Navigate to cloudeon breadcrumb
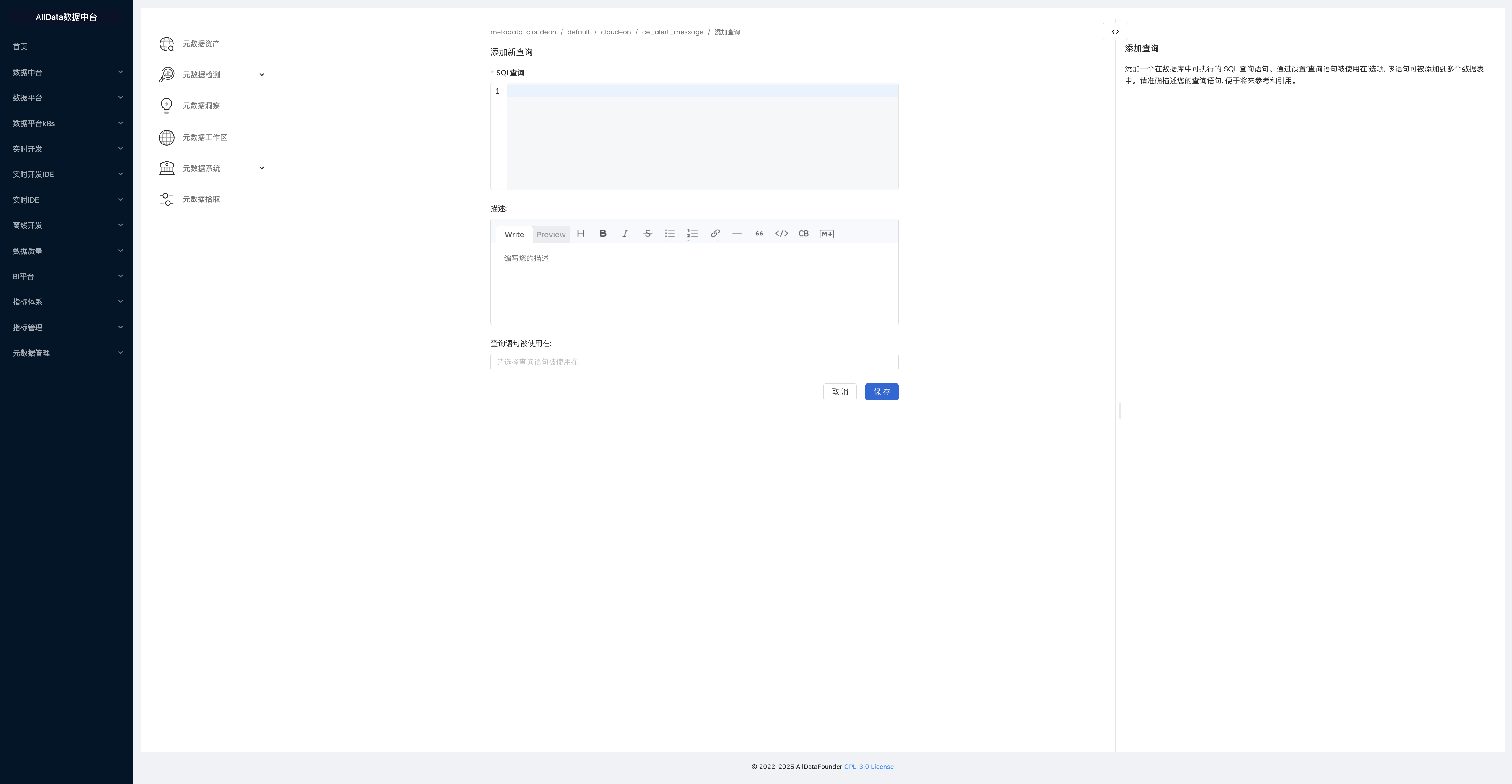This screenshot has width=1512, height=784. pyautogui.click(x=616, y=32)
